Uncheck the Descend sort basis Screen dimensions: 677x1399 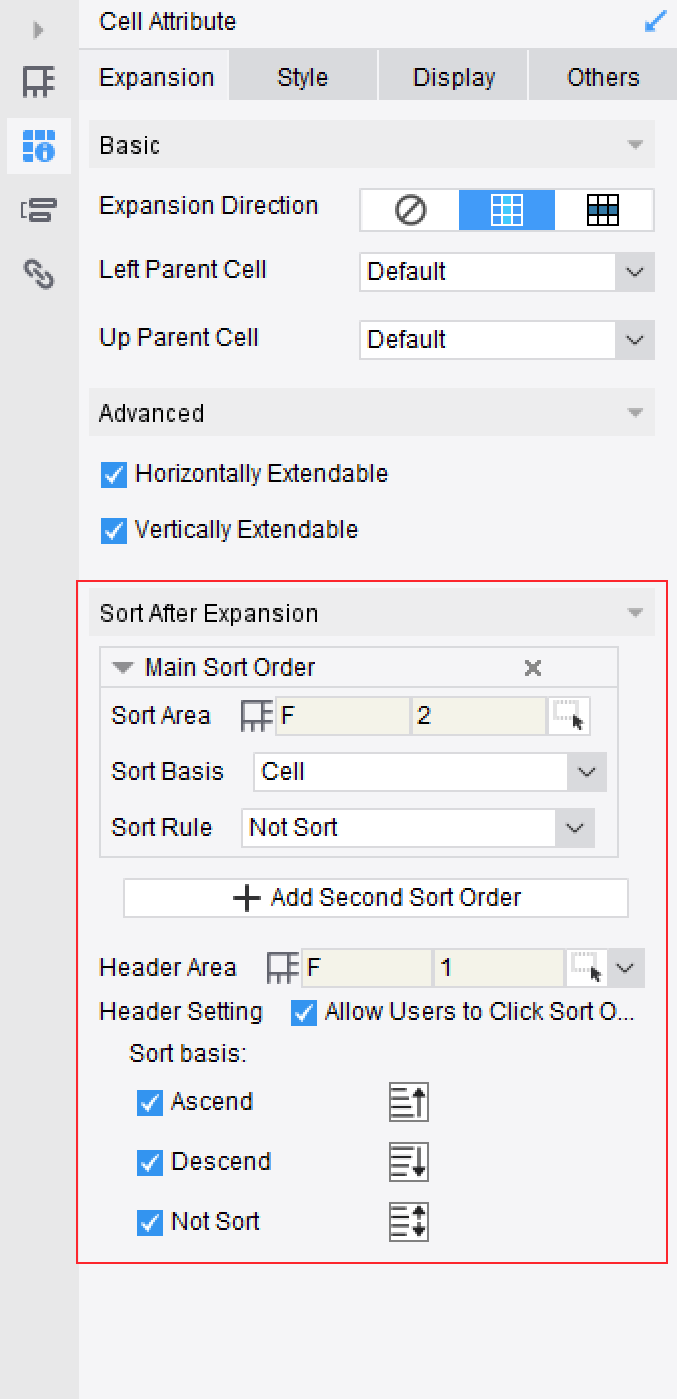point(150,1162)
